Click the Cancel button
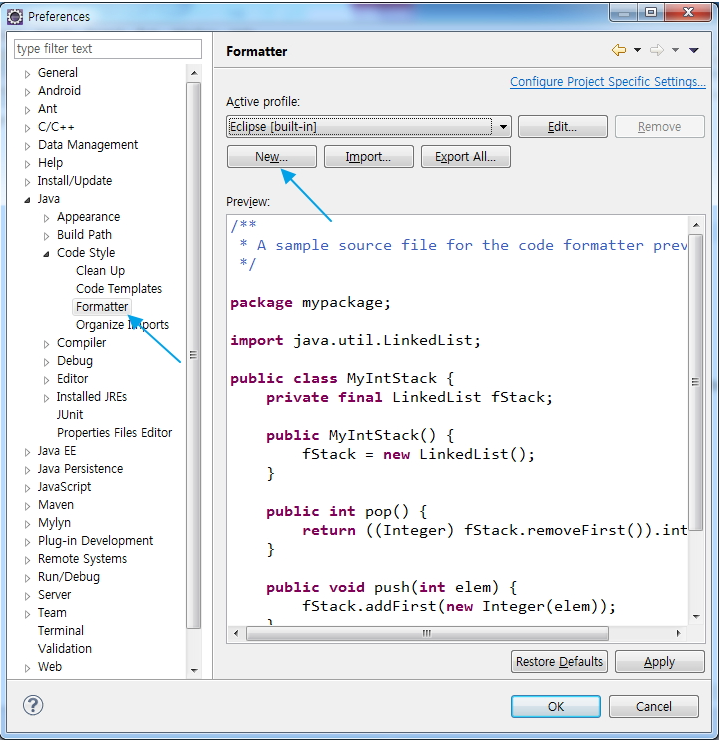This screenshot has height=741, width=719. pos(654,707)
